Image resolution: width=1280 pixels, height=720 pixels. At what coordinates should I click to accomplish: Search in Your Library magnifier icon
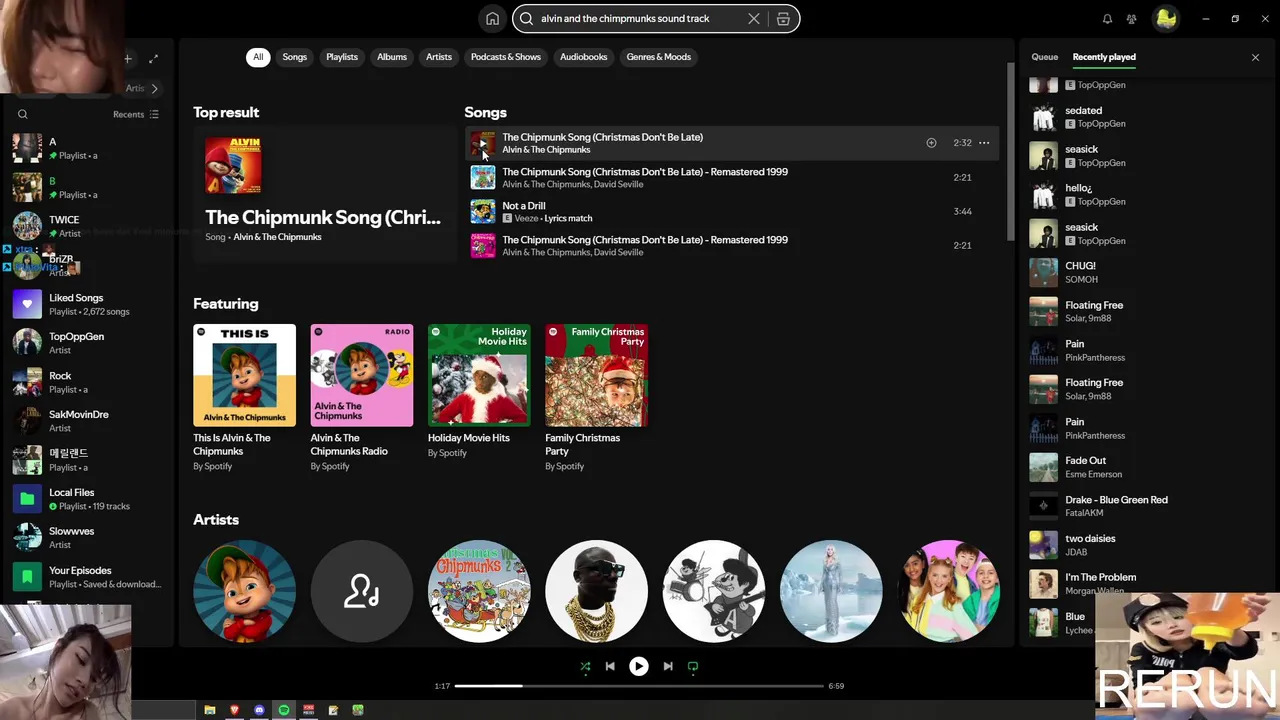click(22, 114)
